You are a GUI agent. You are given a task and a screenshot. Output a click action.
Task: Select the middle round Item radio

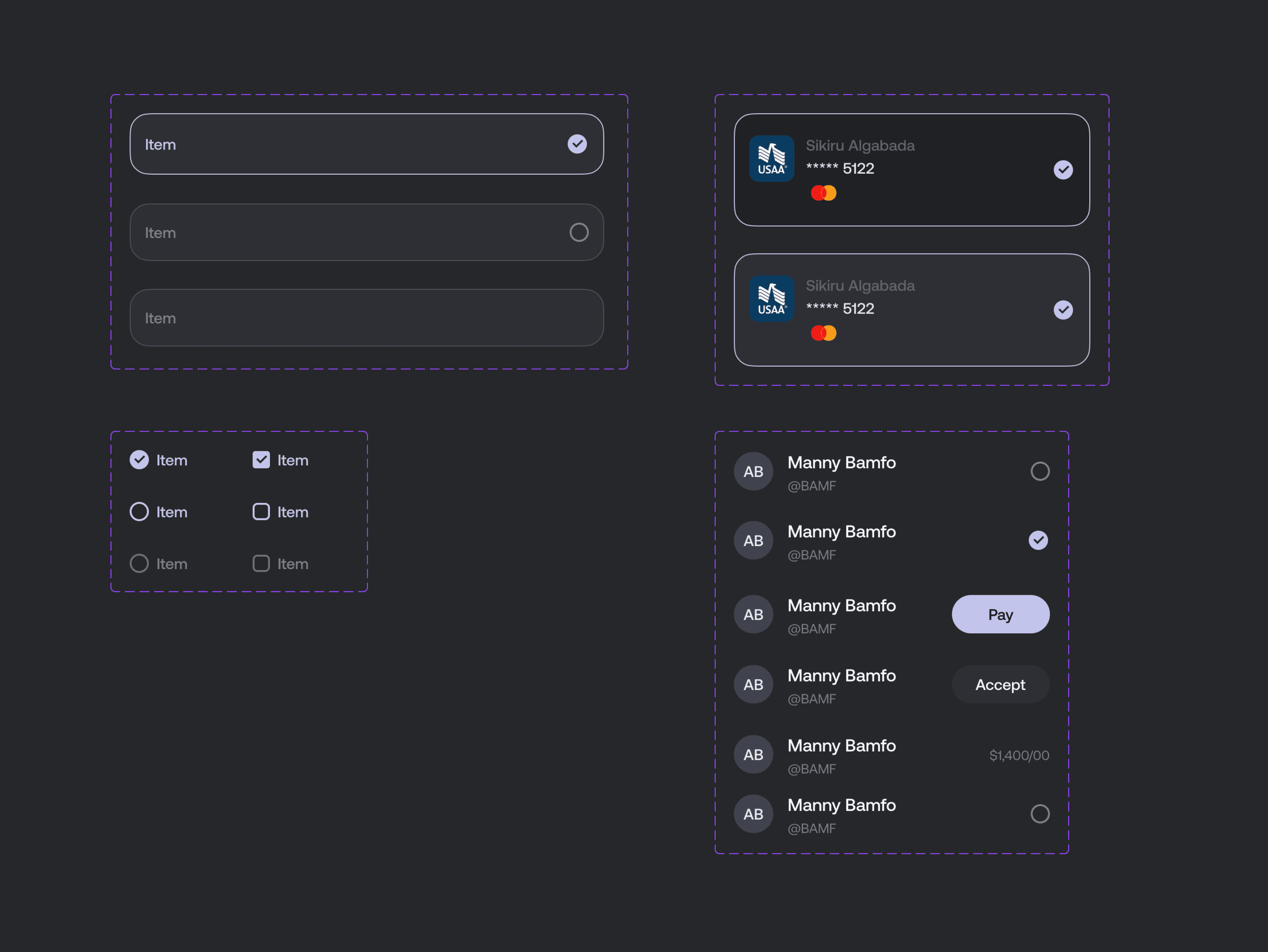click(x=139, y=511)
